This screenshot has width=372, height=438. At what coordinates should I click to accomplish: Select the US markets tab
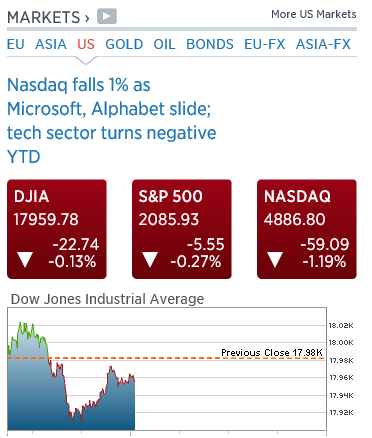86,44
